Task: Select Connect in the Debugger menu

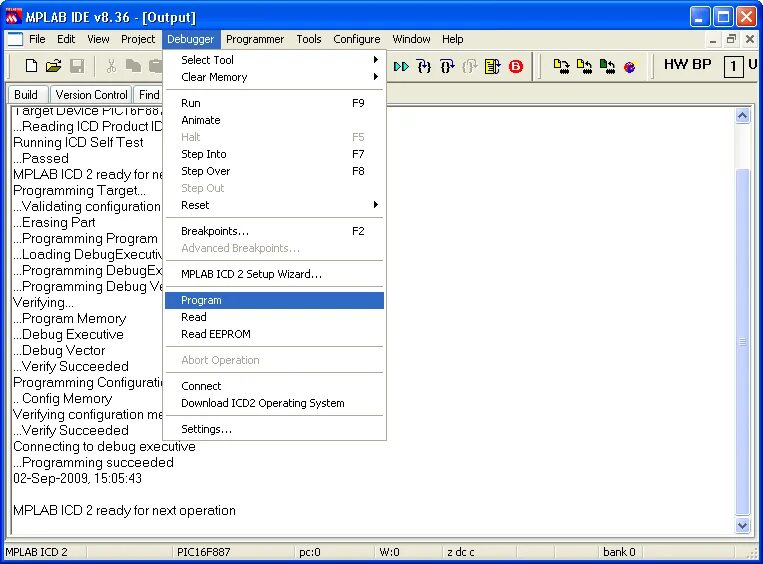Action: click(x=274, y=386)
